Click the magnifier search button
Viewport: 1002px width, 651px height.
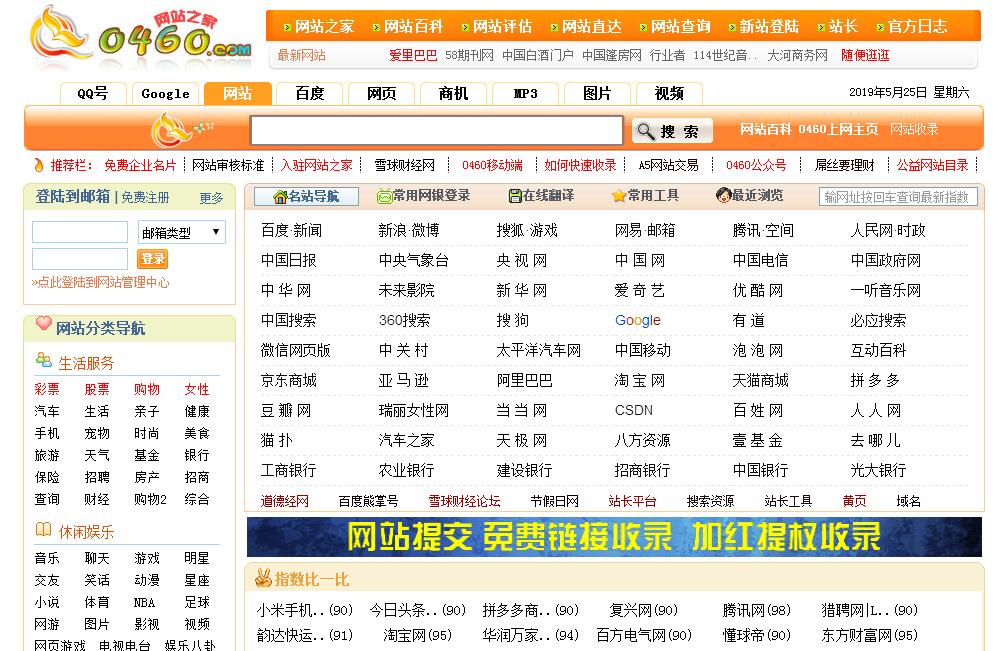(x=671, y=131)
